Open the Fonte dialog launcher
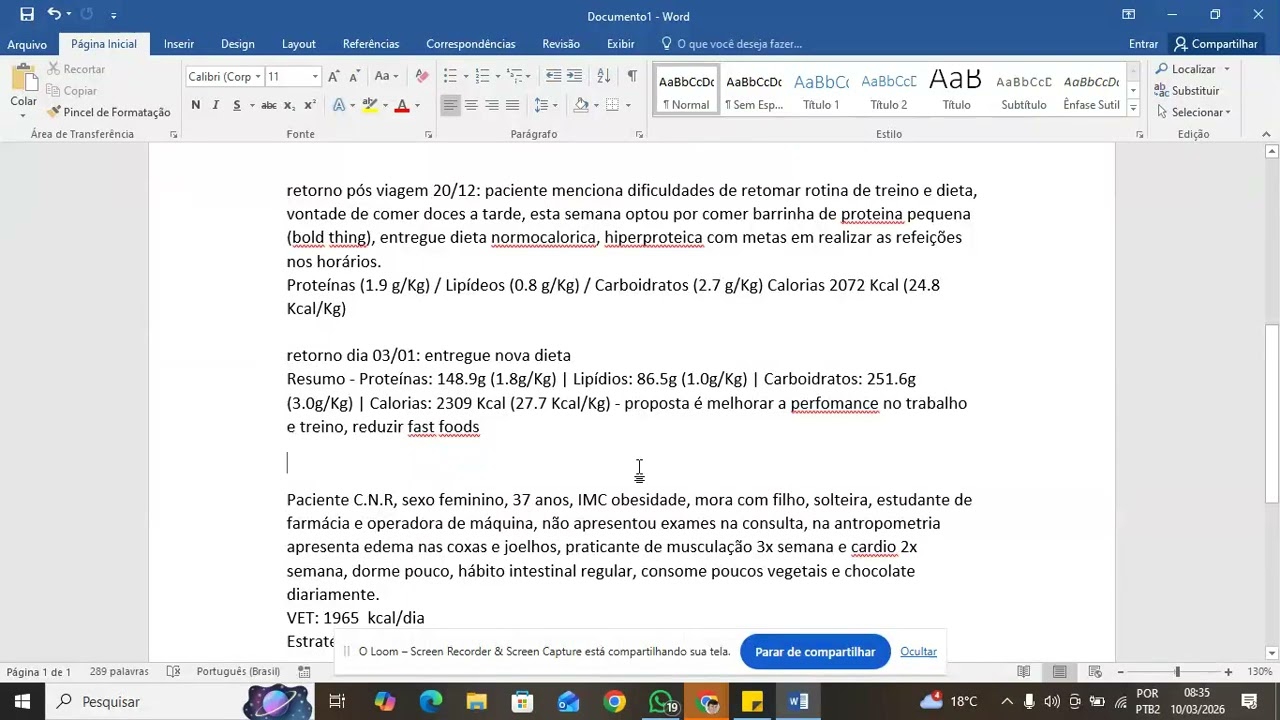Image resolution: width=1280 pixels, height=720 pixels. tap(428, 134)
